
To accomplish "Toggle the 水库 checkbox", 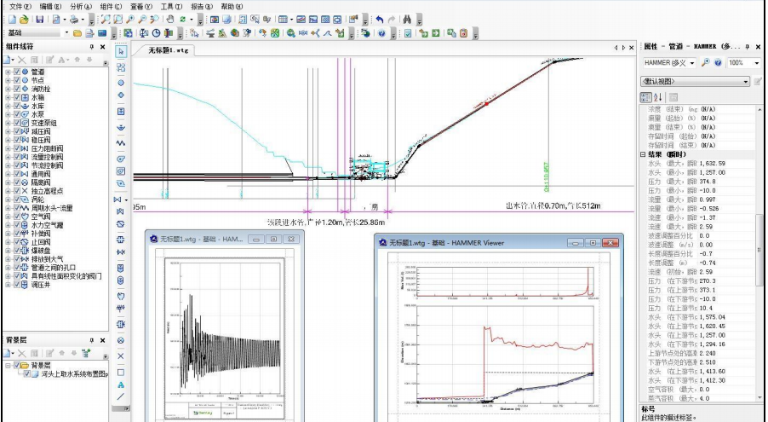I will 17,106.
